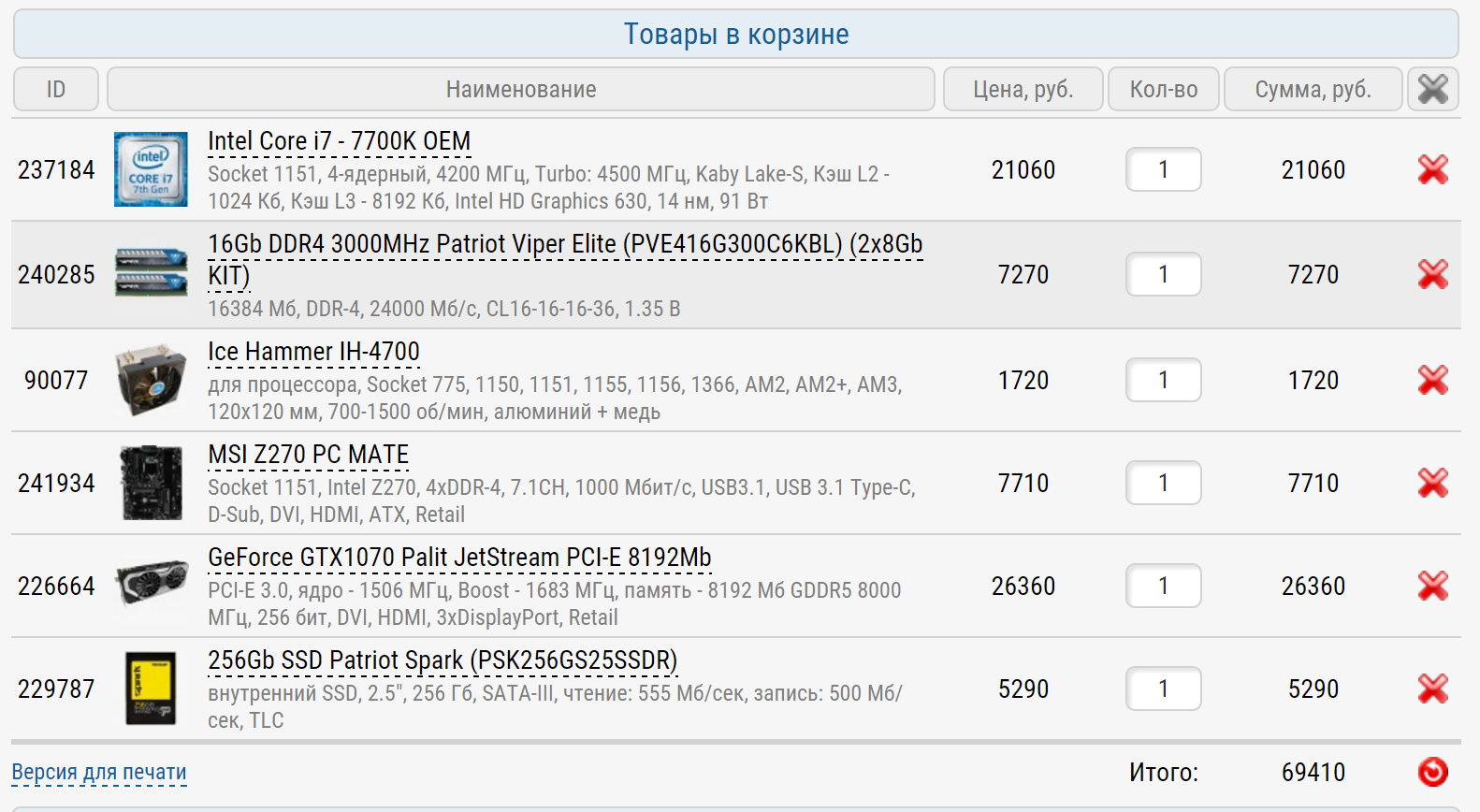Click cooler description starting для процессора
1480x812 pixels.
click(555, 398)
